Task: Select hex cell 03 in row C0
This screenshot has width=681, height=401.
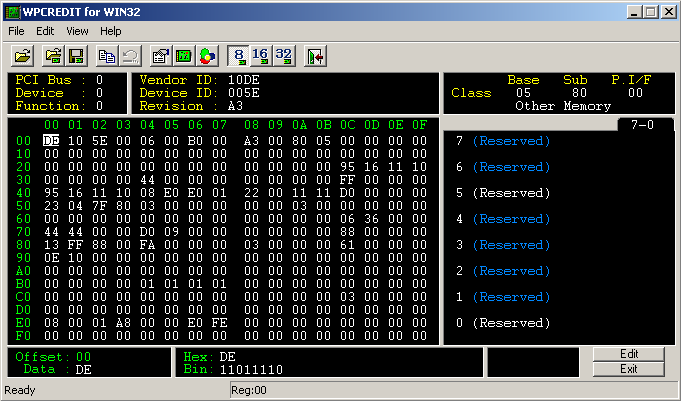Action: click(347, 297)
